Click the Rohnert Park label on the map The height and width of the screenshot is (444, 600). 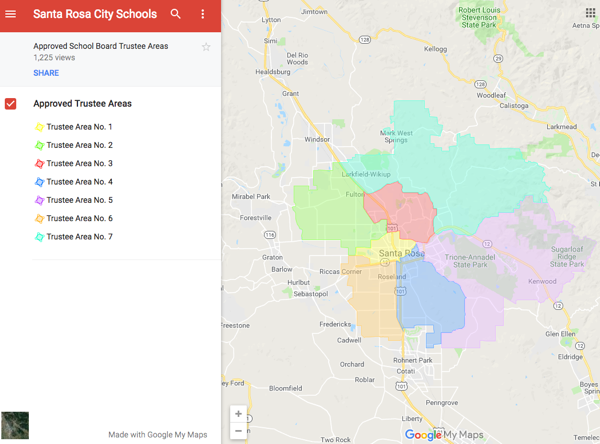412,360
